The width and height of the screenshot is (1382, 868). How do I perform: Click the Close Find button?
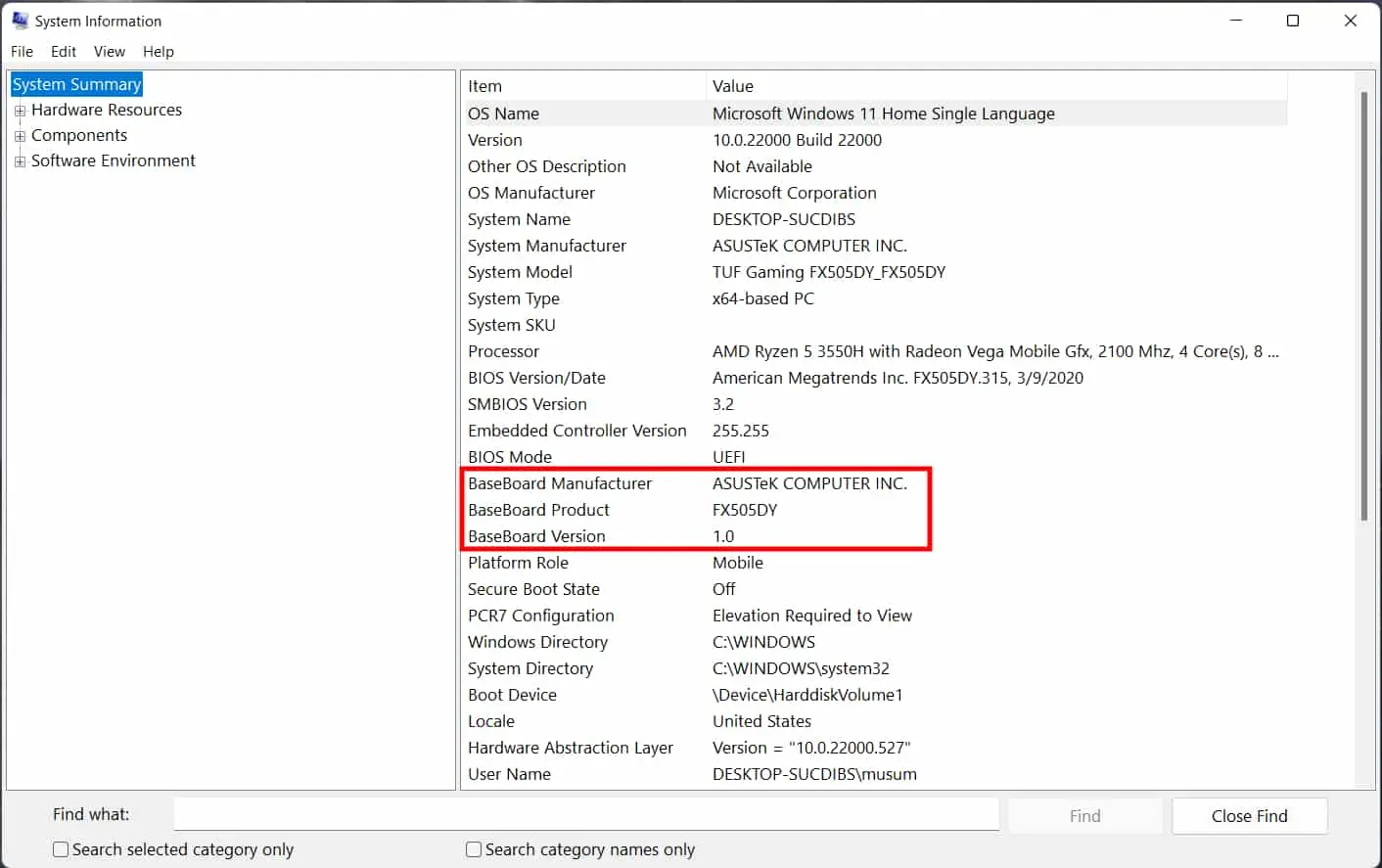click(1250, 815)
